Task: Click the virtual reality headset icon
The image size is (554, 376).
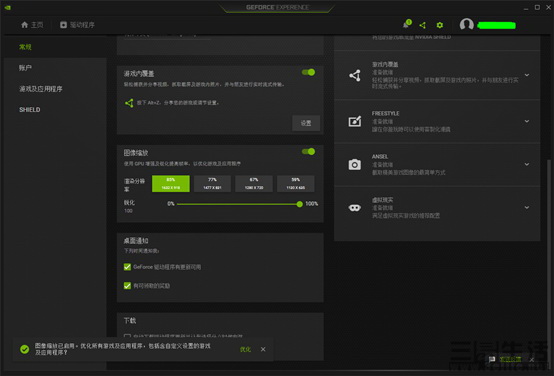Action: (355, 207)
